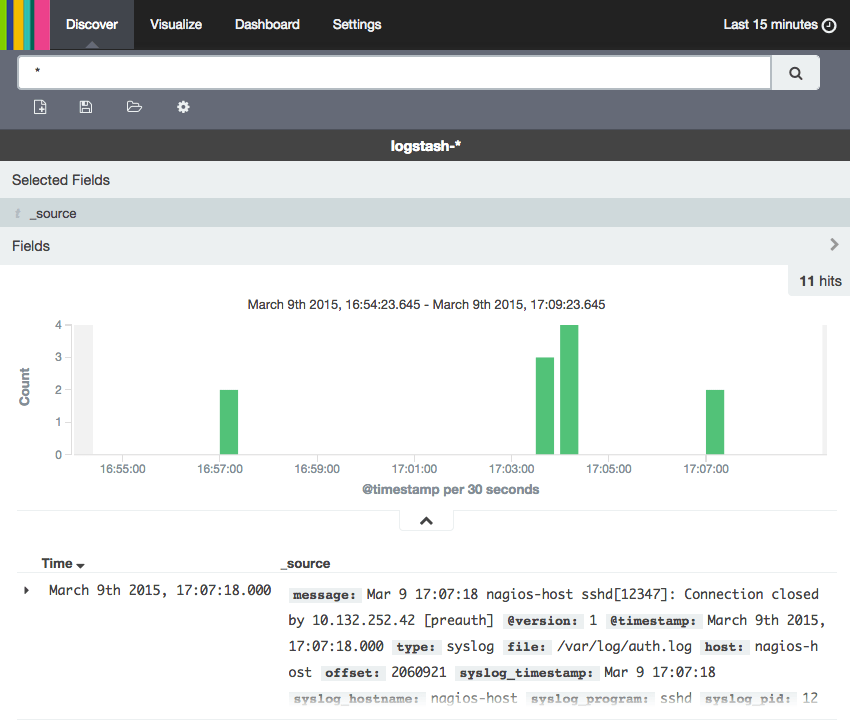Save the current search
Image resolution: width=850 pixels, height=727 pixels.
tap(86, 107)
